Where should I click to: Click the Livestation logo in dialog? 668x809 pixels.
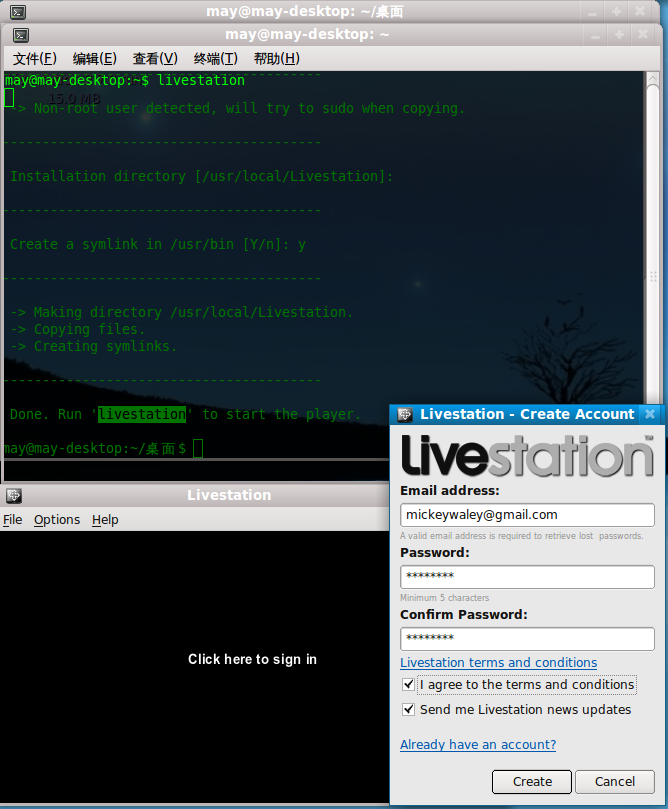click(527, 455)
